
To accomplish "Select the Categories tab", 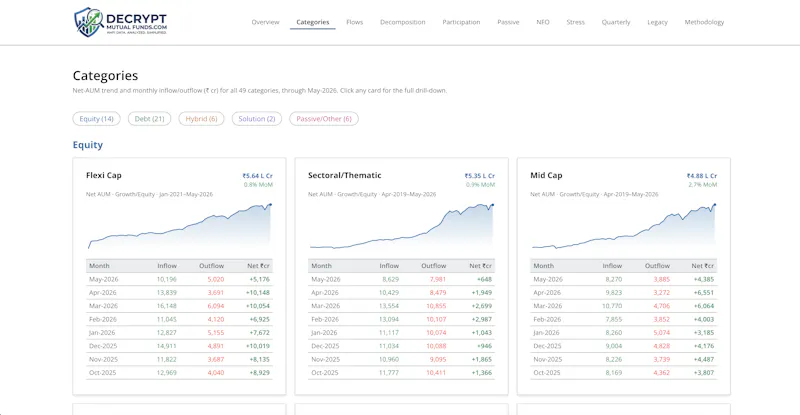I will point(313,22).
